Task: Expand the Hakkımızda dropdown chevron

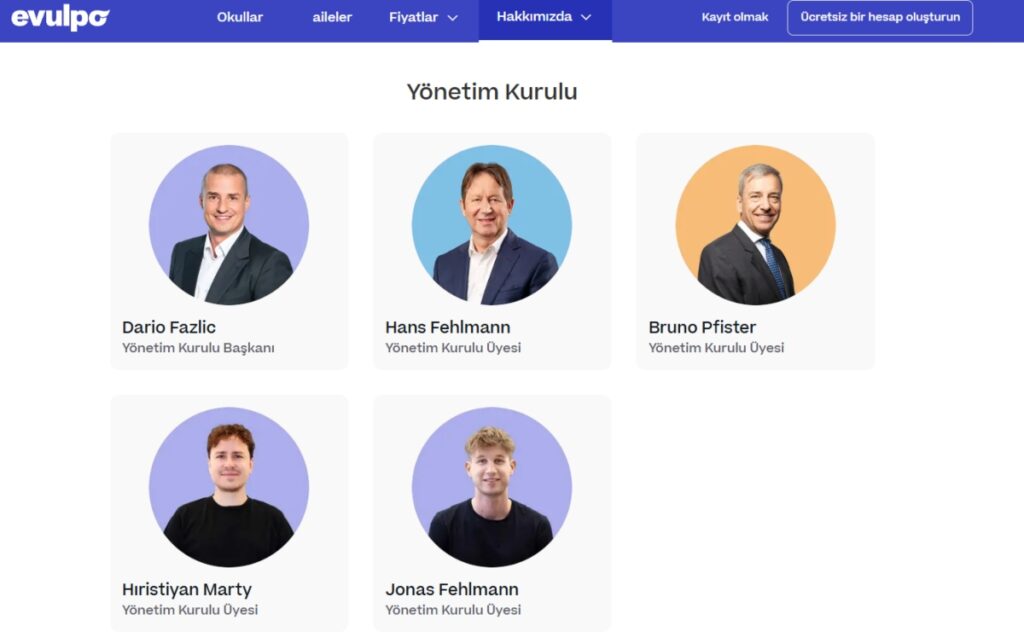Action: (586, 18)
